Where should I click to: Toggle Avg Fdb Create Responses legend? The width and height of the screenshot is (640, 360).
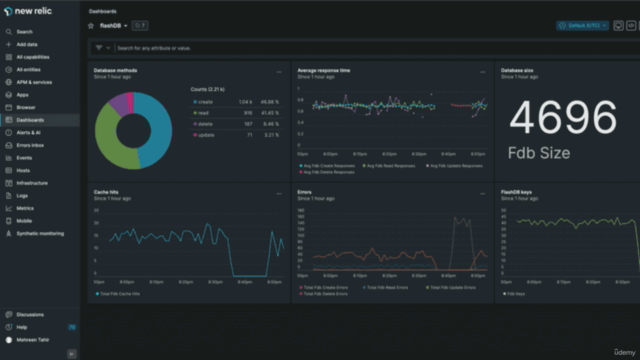click(x=327, y=166)
